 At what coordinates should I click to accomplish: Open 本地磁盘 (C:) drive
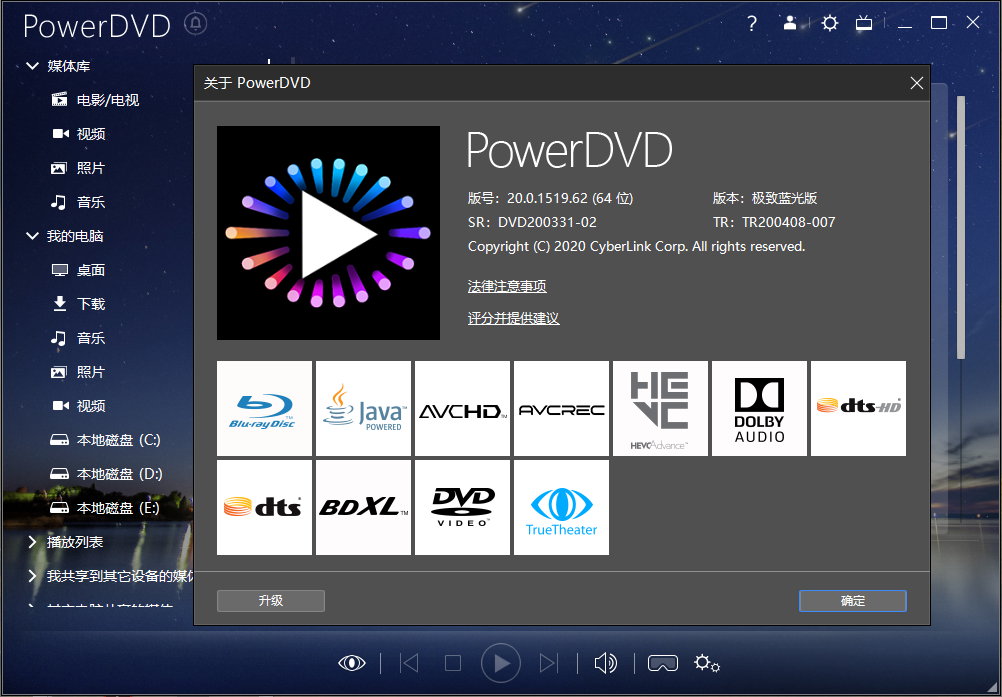(105, 440)
